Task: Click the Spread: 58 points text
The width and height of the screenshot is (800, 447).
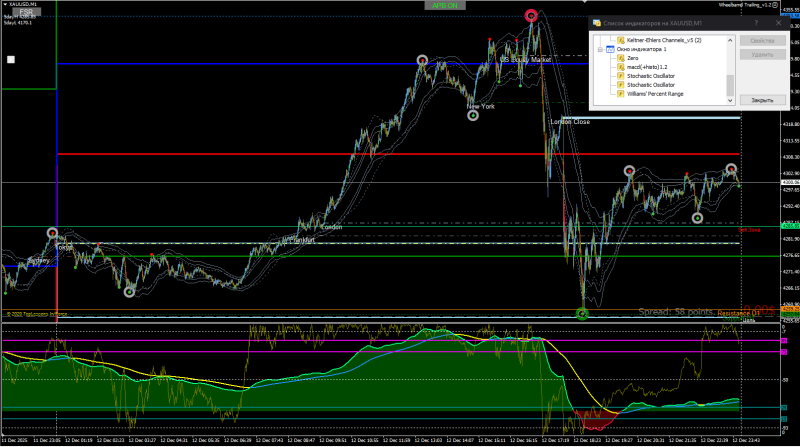Action: click(x=676, y=312)
